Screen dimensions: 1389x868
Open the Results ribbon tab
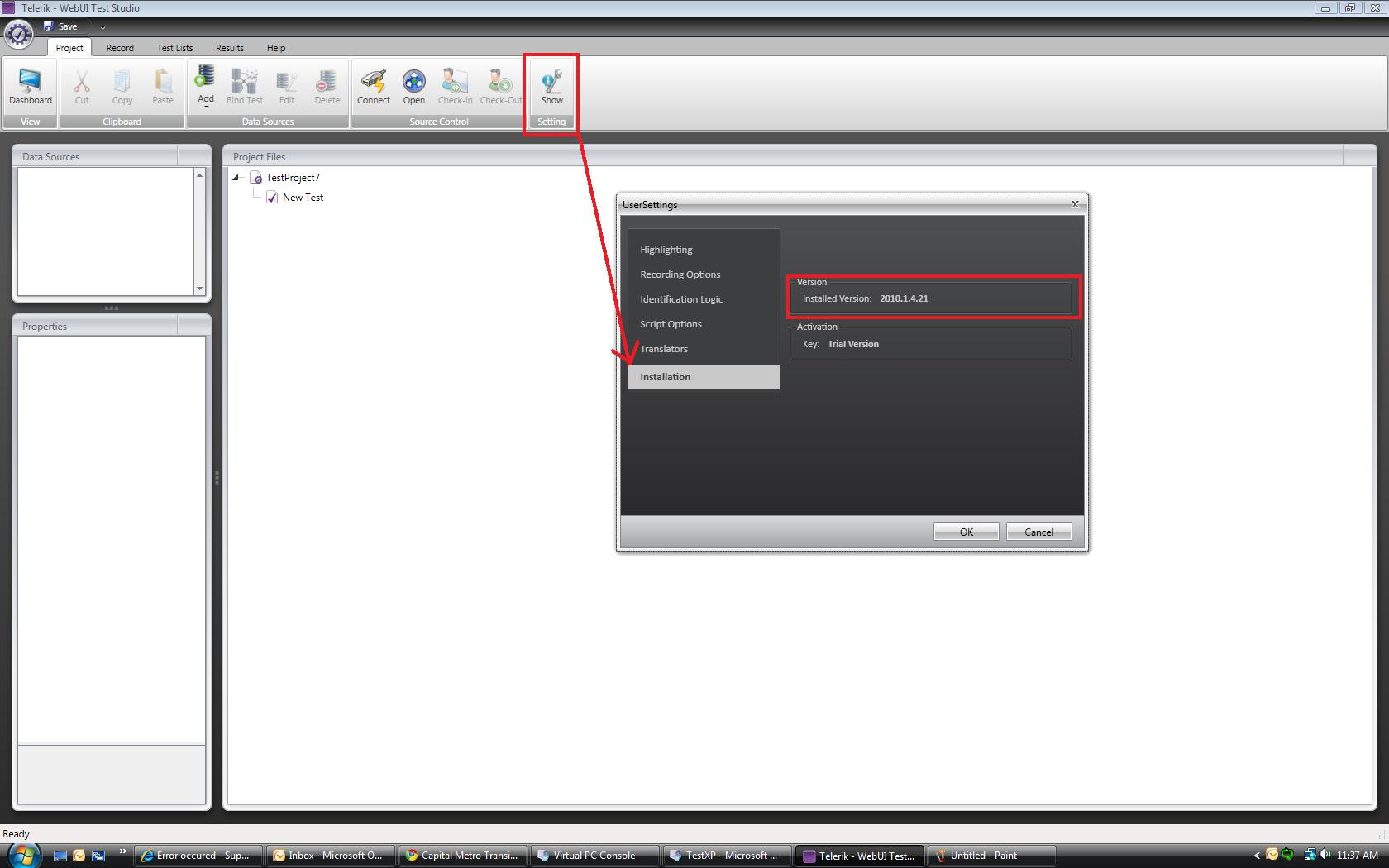(x=230, y=48)
